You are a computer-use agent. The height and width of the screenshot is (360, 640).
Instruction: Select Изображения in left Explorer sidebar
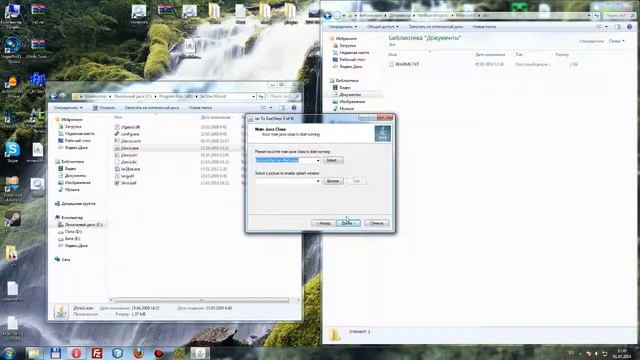(x=78, y=182)
